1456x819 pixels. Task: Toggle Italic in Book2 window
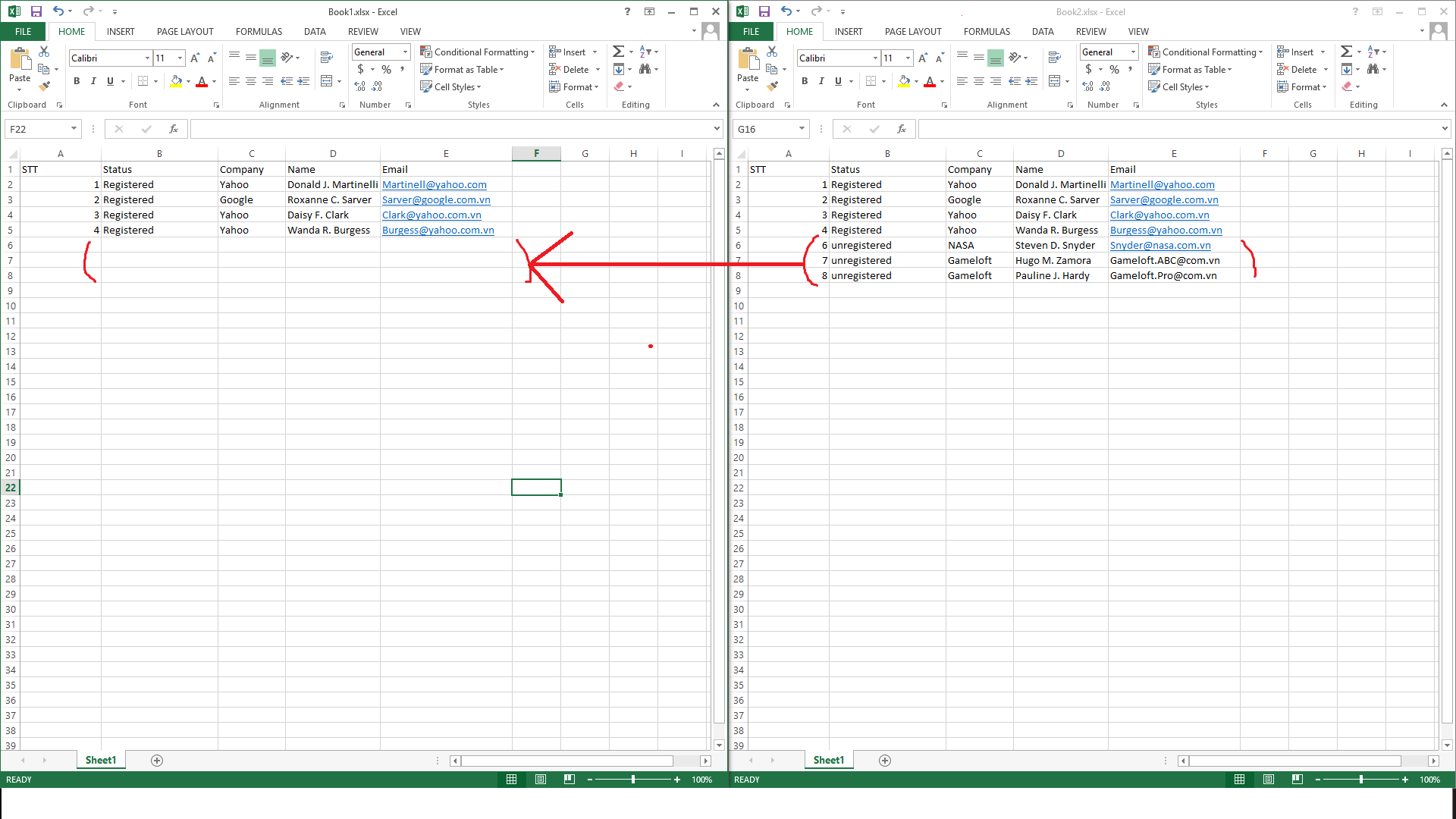point(821,81)
